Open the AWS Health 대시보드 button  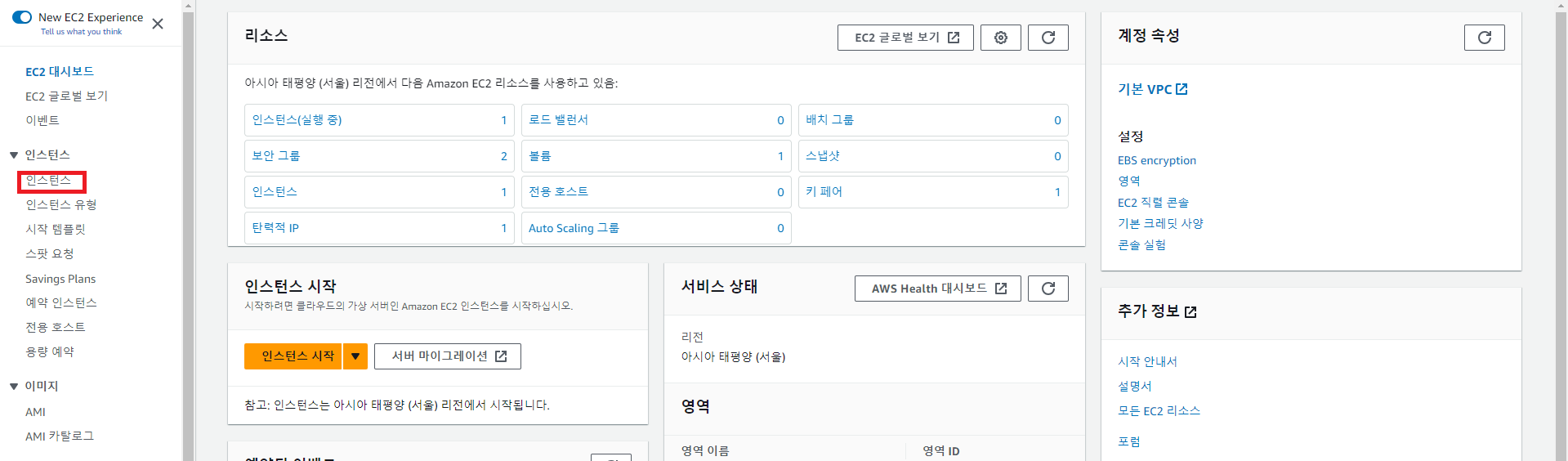[938, 289]
